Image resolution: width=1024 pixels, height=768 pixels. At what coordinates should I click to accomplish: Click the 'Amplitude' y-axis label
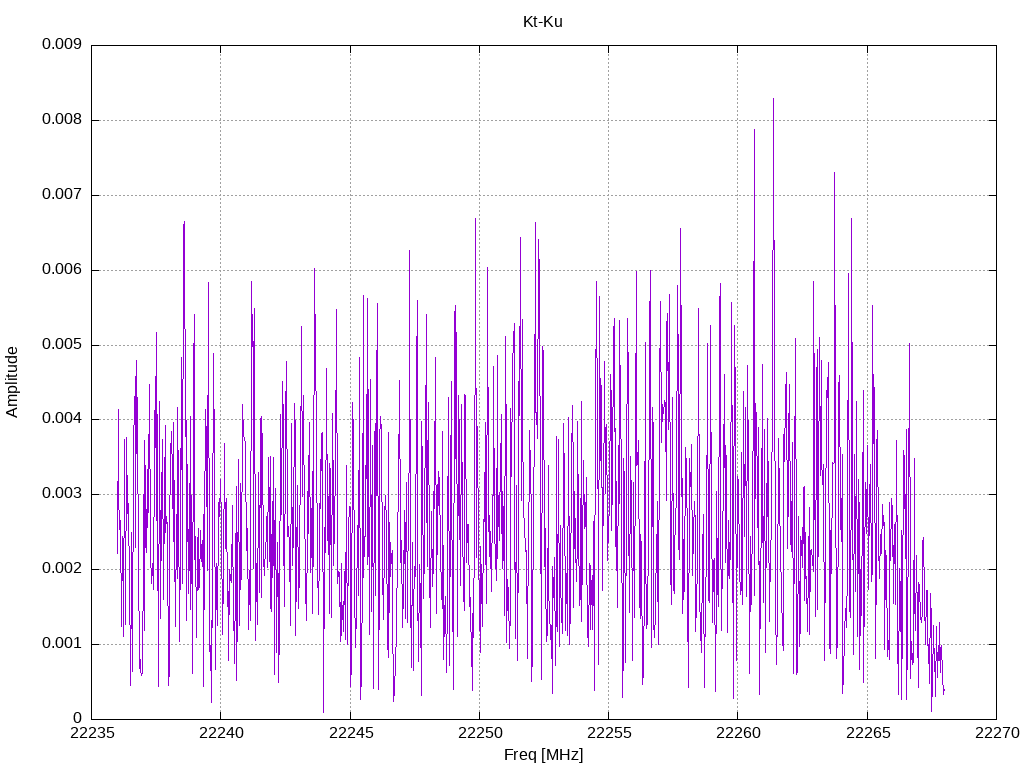12,382
